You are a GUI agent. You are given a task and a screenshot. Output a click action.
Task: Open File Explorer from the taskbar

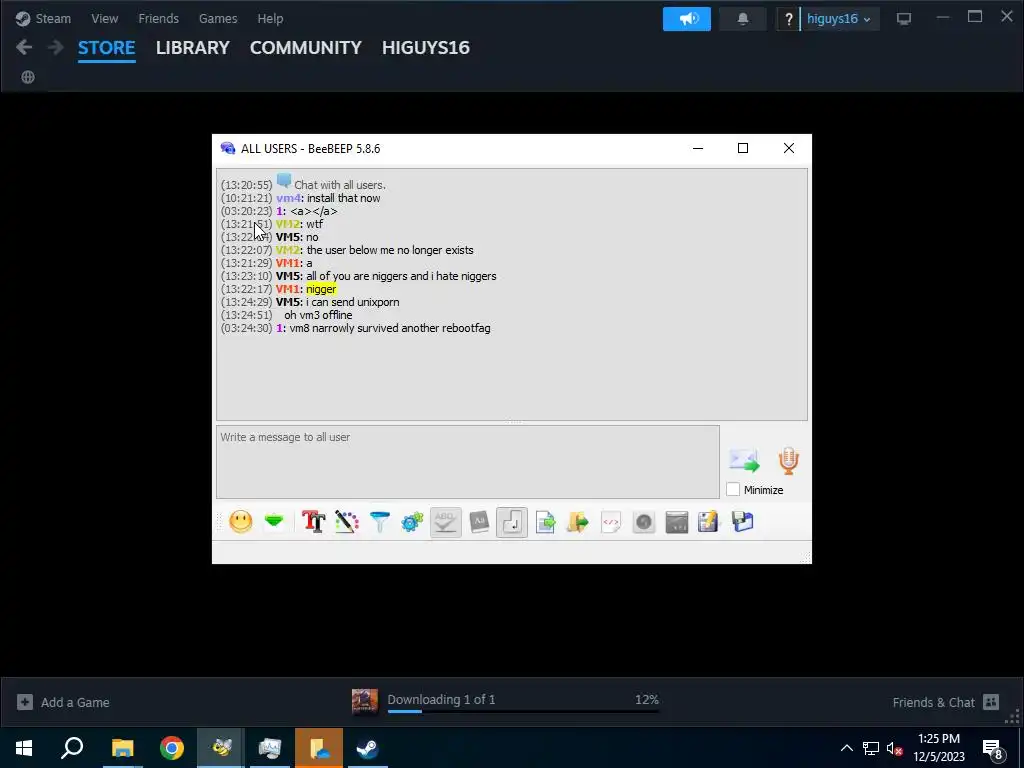click(x=122, y=748)
